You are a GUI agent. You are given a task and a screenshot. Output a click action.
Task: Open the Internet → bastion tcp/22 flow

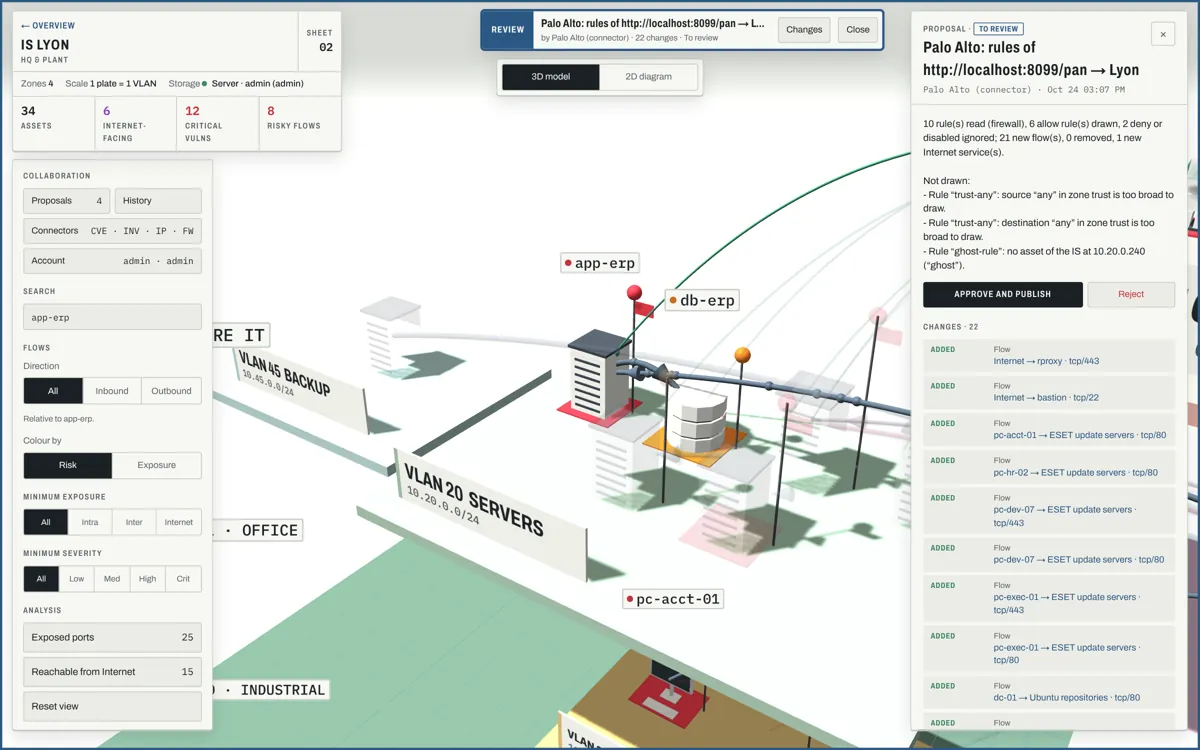pyautogui.click(x=1049, y=392)
